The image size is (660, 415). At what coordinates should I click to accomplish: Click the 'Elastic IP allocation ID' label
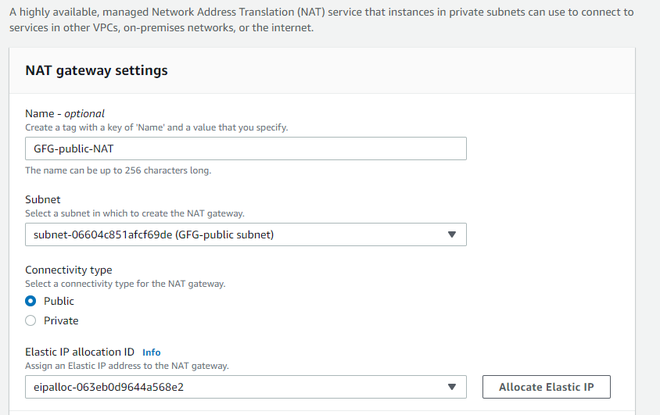click(79, 352)
